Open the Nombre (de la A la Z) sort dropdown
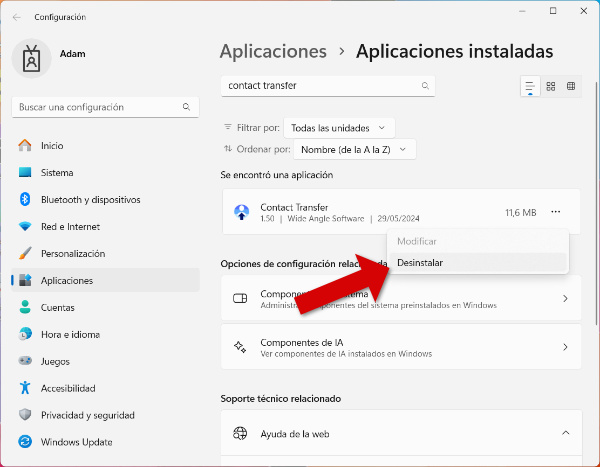This screenshot has height=467, width=600. (x=354, y=149)
